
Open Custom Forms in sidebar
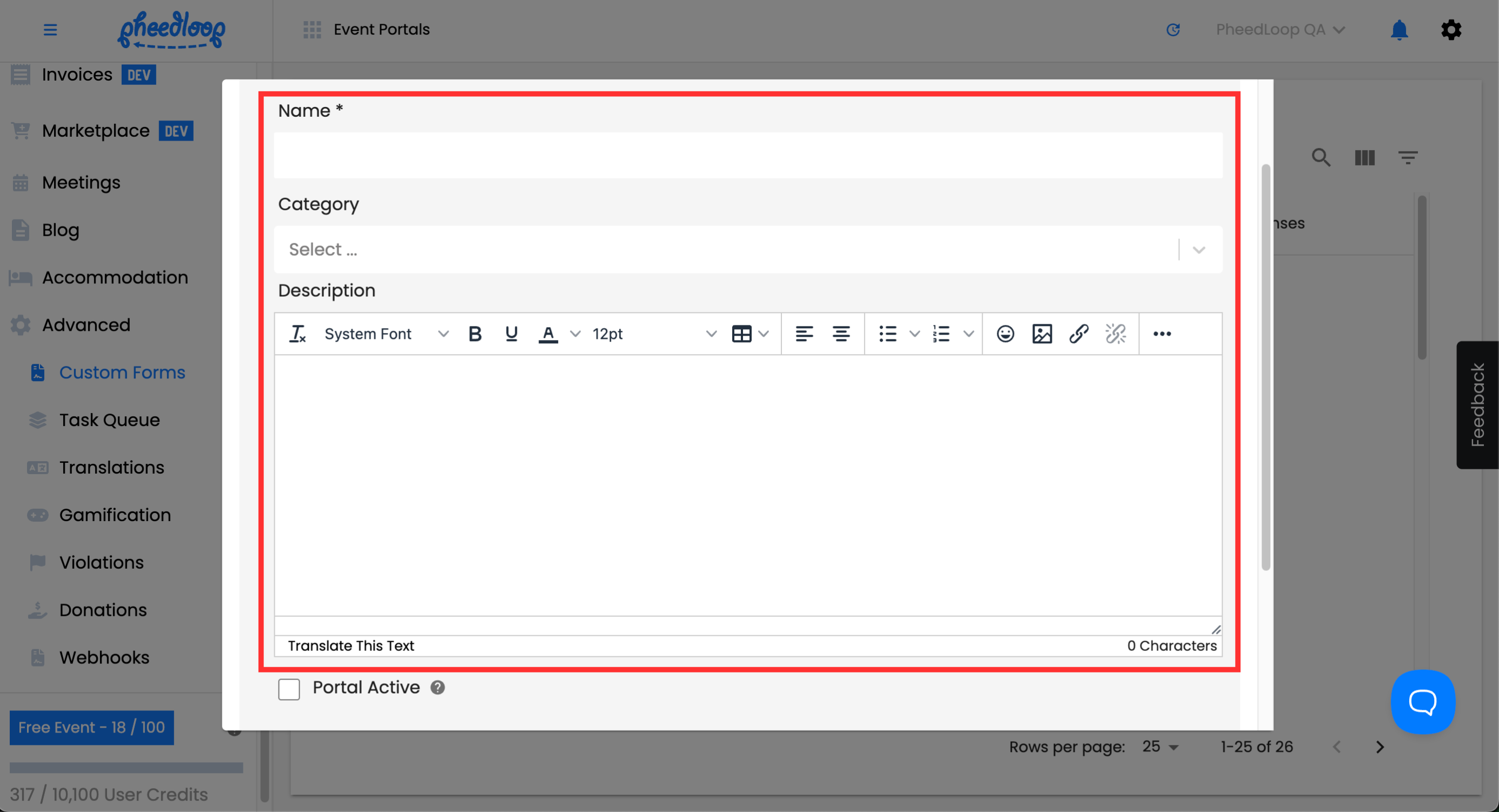coord(122,372)
